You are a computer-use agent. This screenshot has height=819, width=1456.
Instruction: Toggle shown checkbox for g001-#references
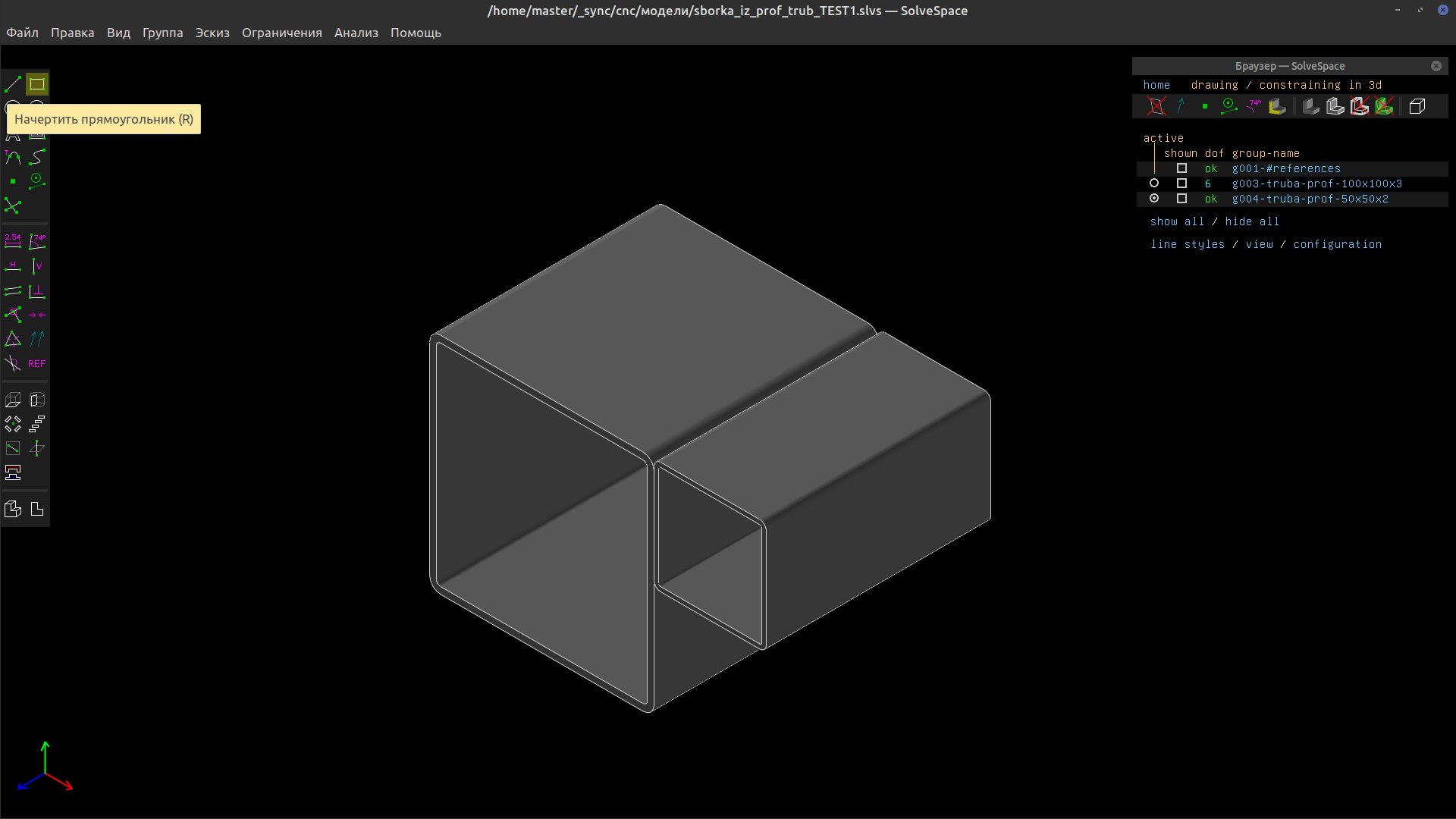point(1181,168)
